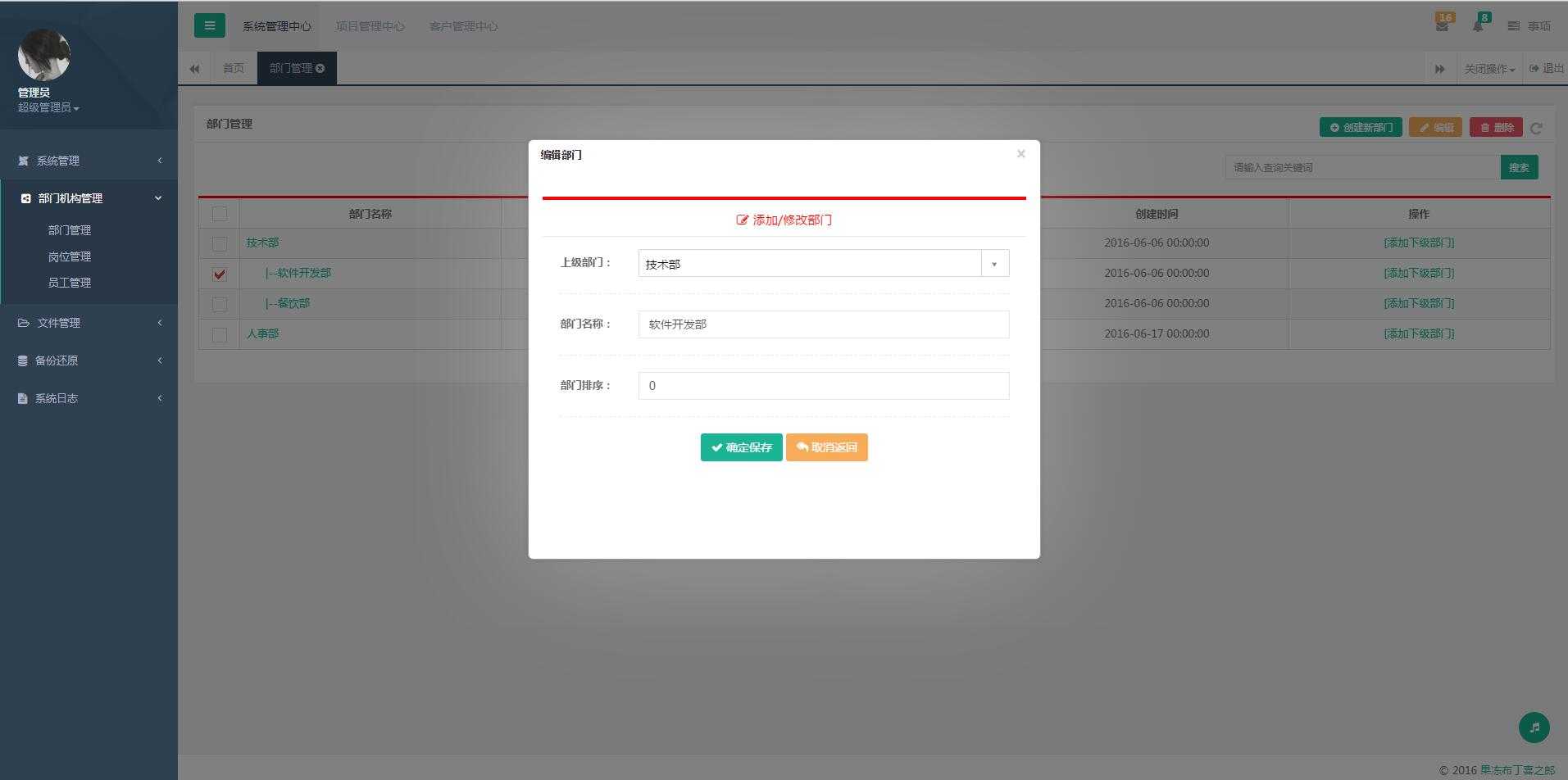The width and height of the screenshot is (1568, 780).
Task: Open the 关闭操作 dropdown
Action: coord(1489,69)
